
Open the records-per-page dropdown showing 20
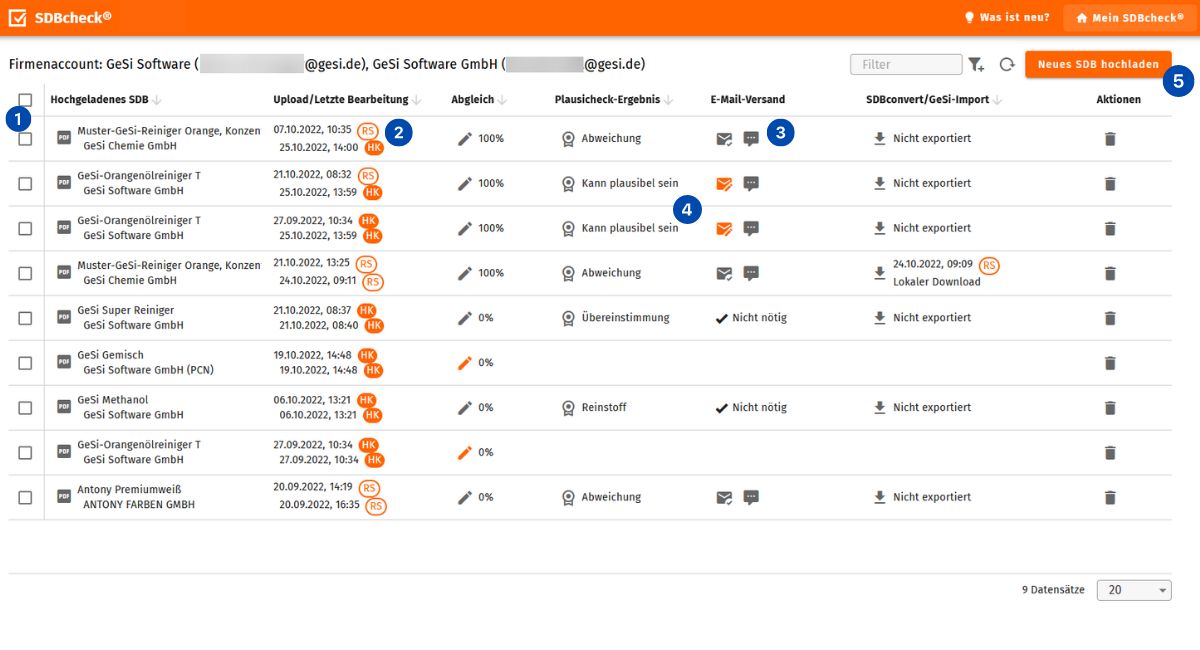(x=1133, y=589)
